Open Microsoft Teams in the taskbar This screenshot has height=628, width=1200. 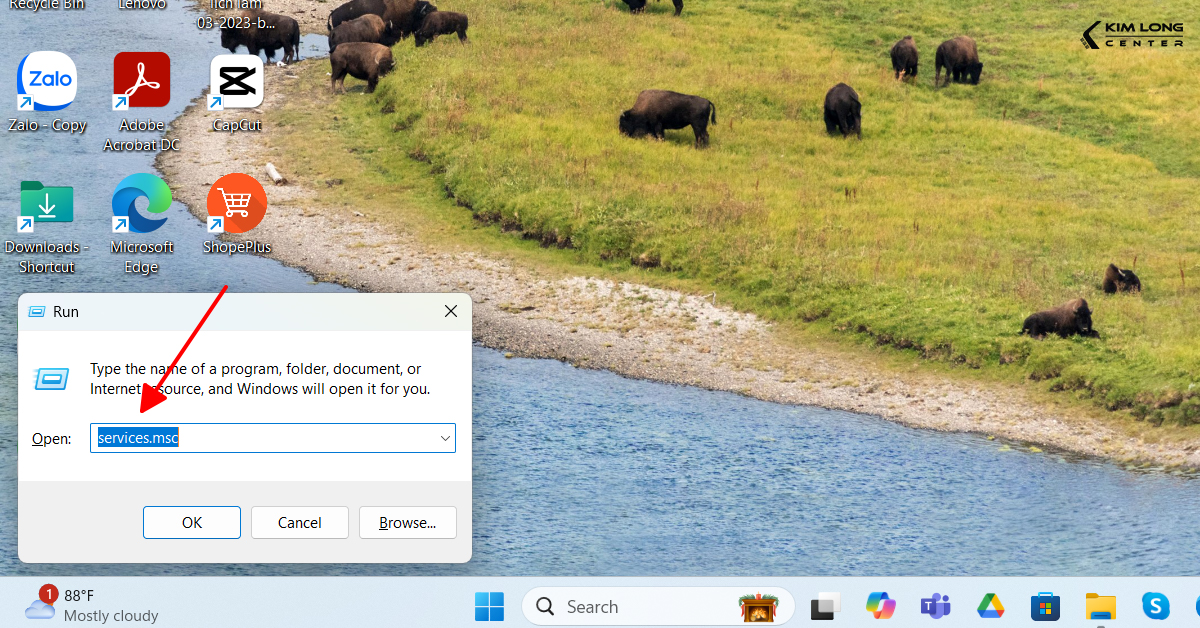[x=935, y=606]
